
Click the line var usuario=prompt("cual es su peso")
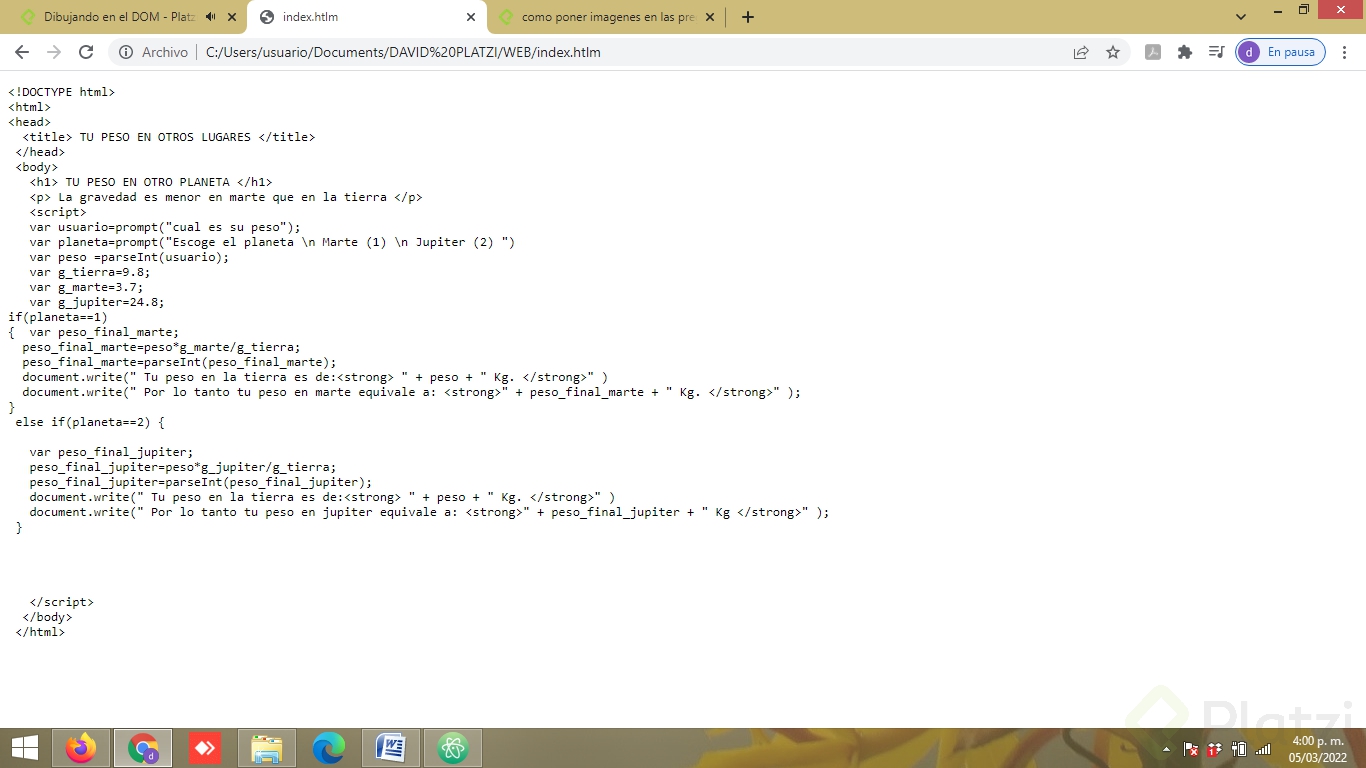(x=165, y=227)
